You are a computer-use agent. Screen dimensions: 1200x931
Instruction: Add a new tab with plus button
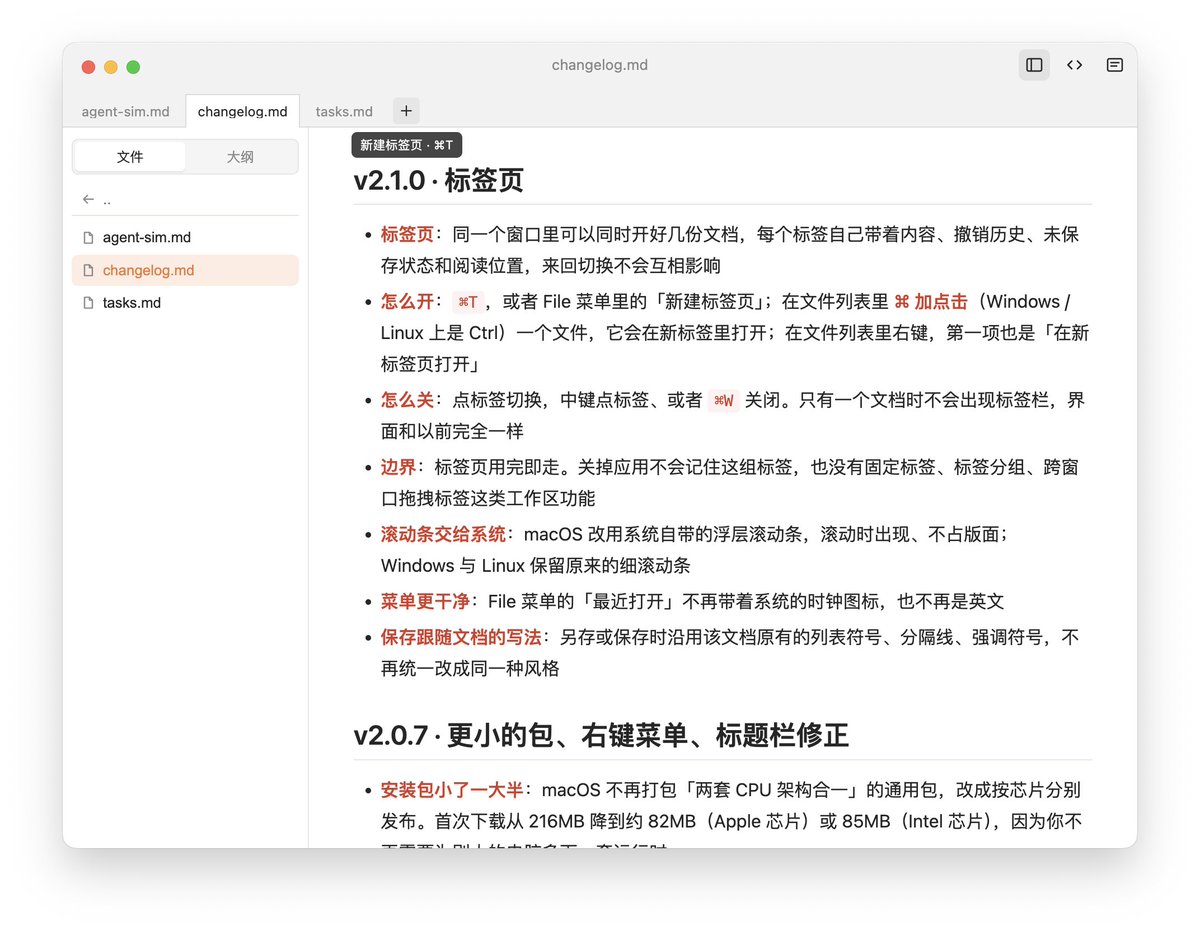pyautogui.click(x=406, y=111)
